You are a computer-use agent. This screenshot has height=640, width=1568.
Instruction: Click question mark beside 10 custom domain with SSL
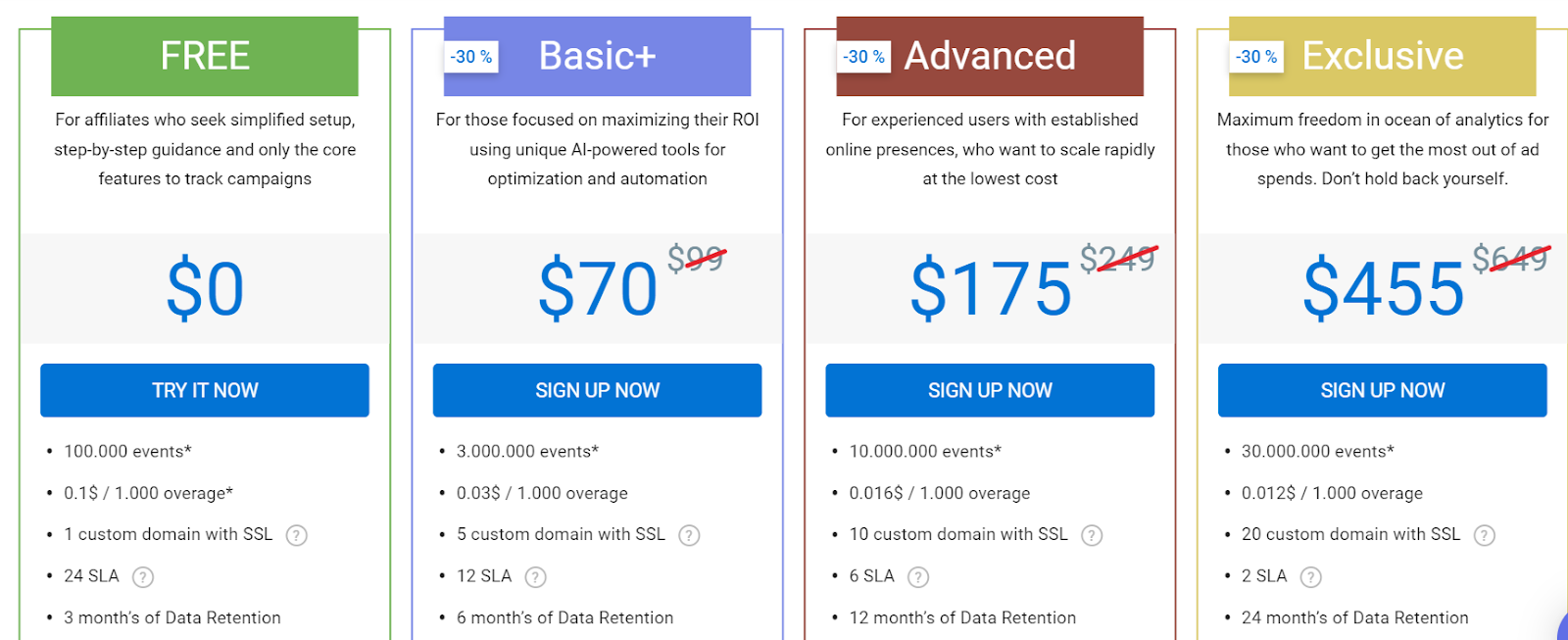[1092, 535]
